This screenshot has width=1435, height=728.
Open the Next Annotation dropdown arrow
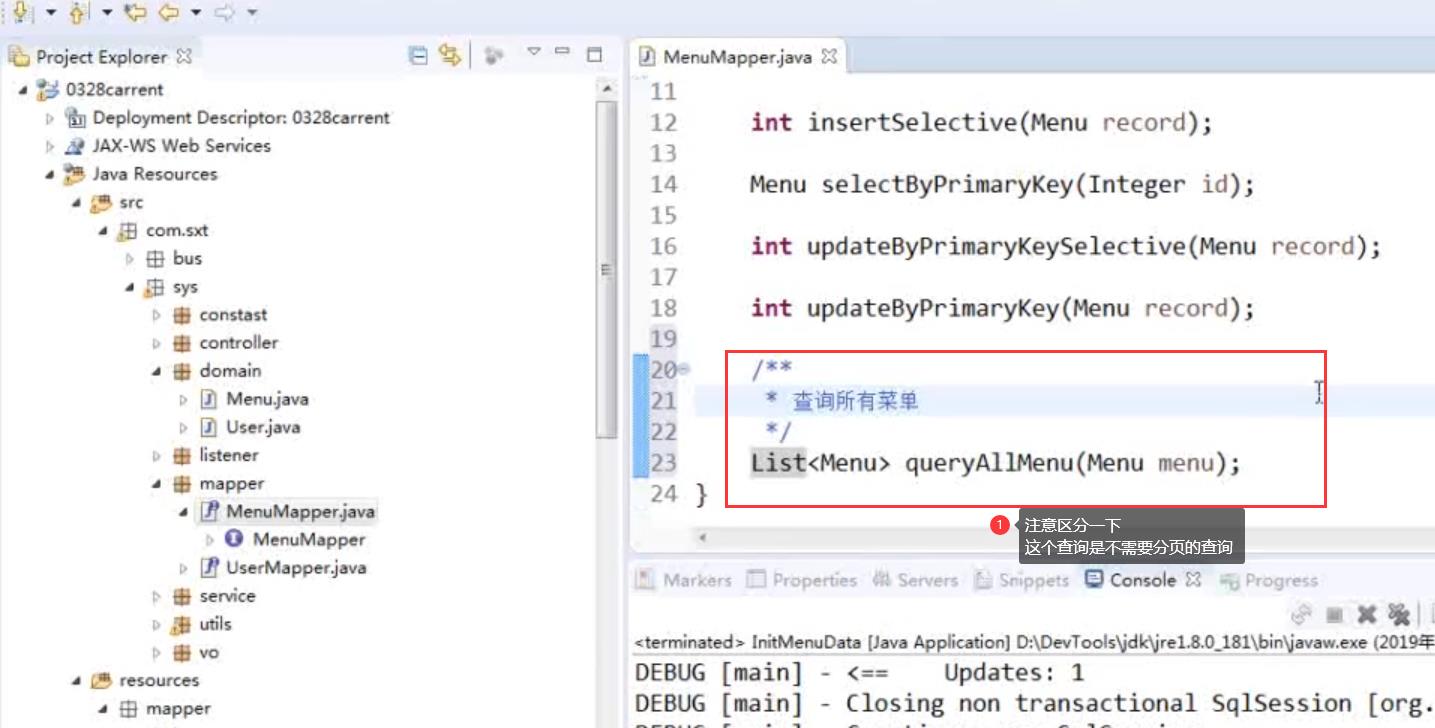(51, 13)
